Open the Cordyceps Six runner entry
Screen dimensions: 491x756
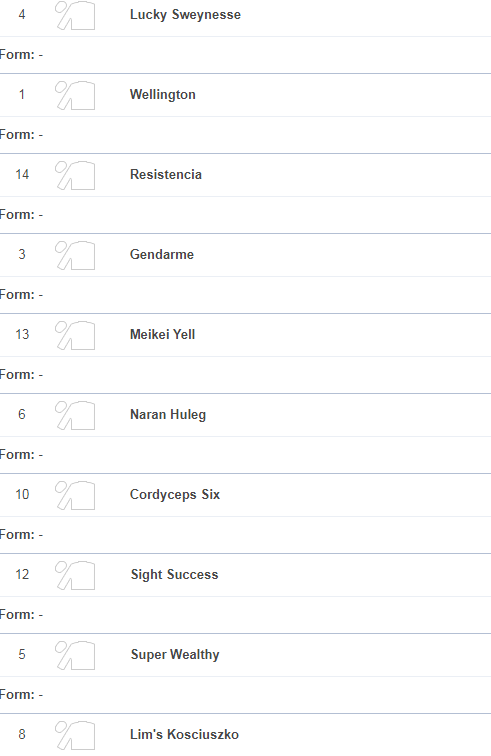175,495
